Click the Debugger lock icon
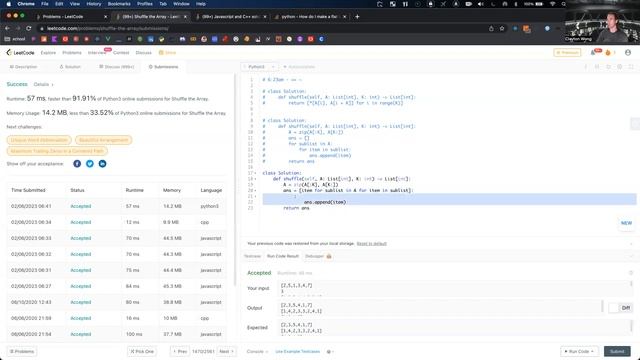Viewport: 640px width, 360px height. (x=329, y=256)
